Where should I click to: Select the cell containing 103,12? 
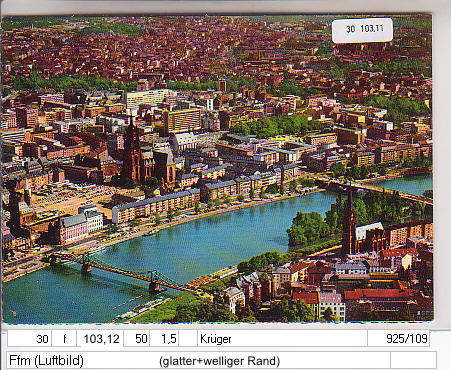click(100, 339)
